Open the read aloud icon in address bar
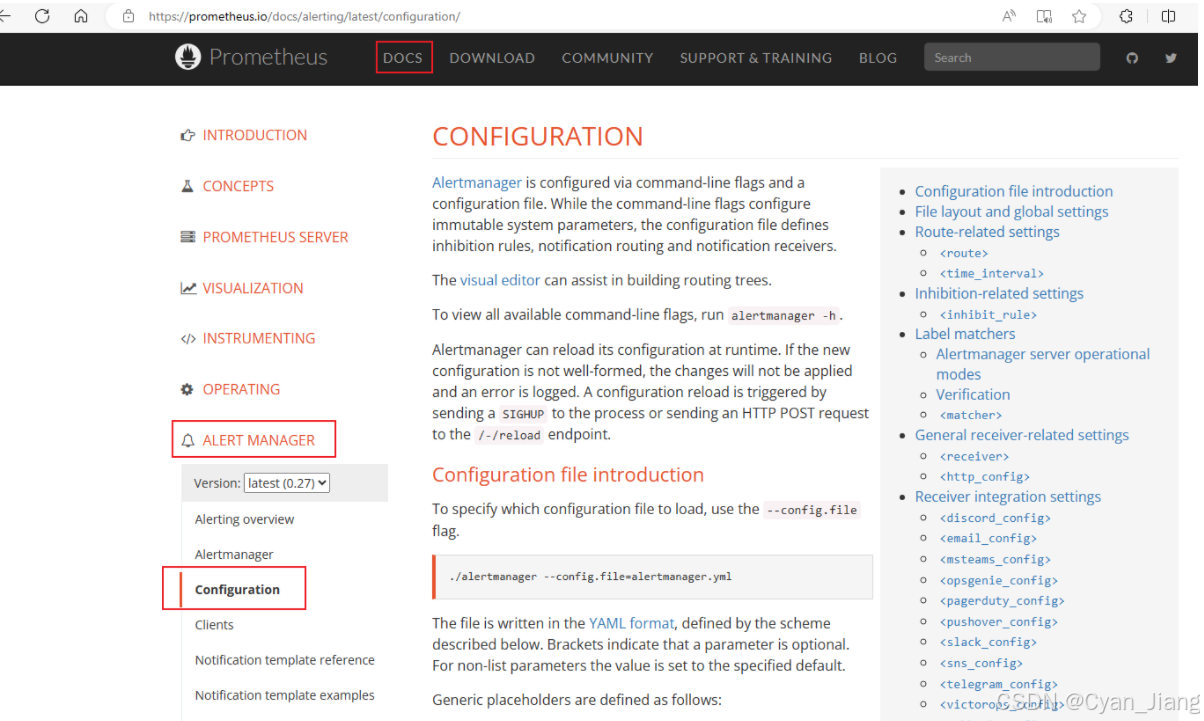 coord(1010,16)
